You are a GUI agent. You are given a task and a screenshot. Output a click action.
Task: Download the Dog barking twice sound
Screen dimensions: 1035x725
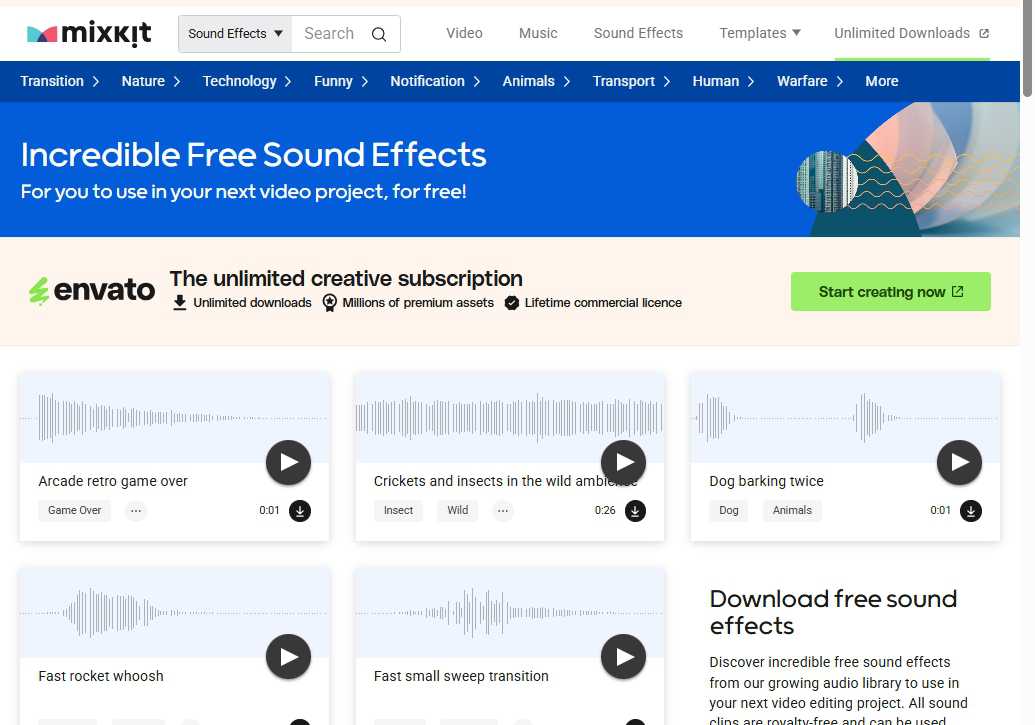click(970, 511)
